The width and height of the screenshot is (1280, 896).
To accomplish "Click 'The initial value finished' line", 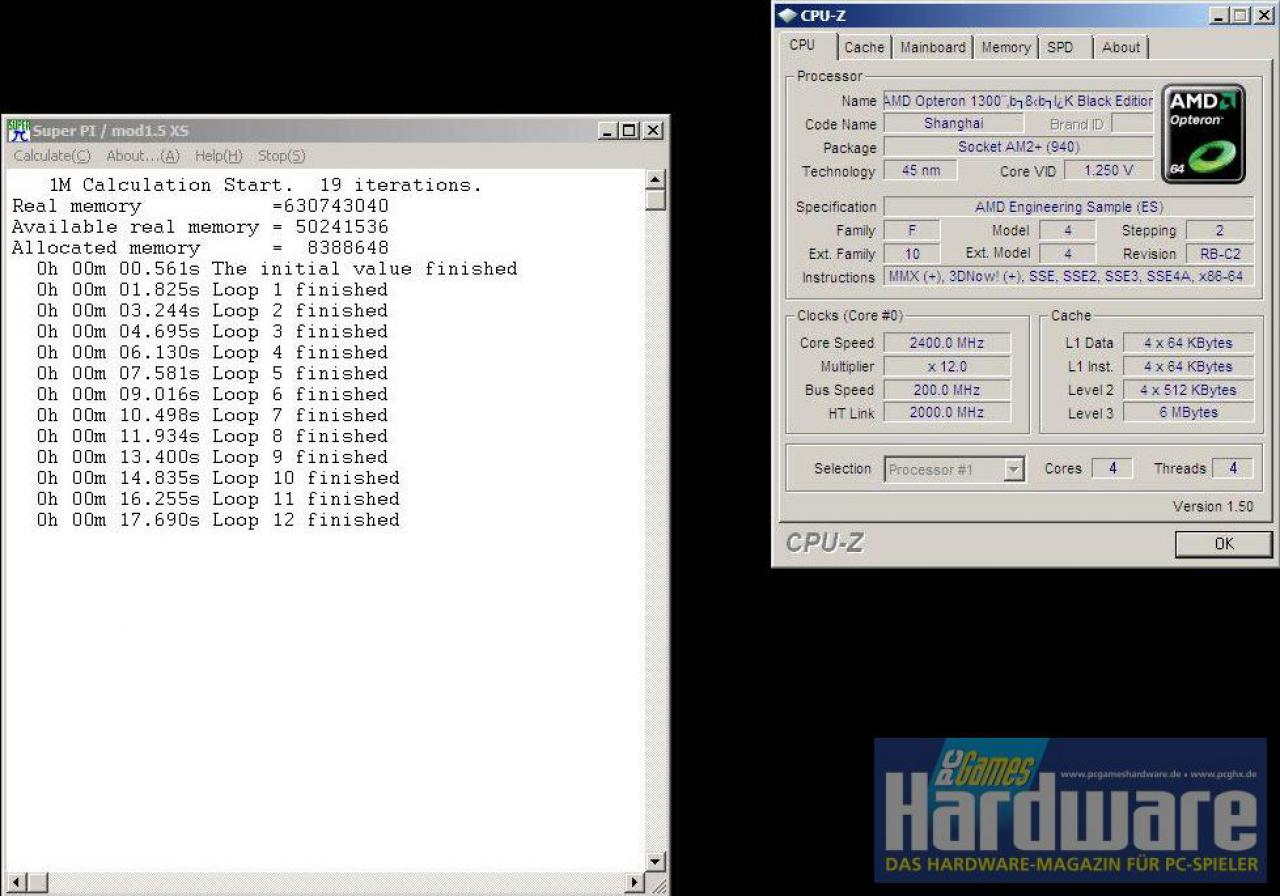I will (x=277, y=269).
